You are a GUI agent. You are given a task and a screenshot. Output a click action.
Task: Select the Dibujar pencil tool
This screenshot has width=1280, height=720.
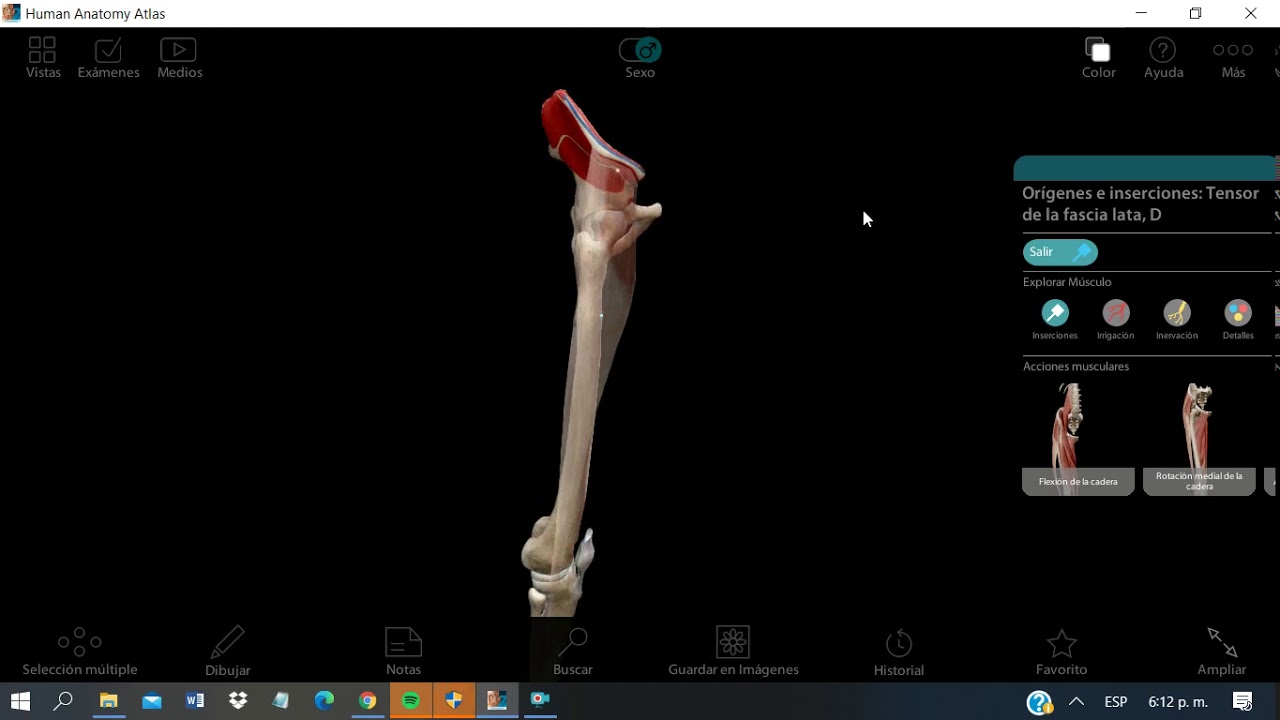(x=227, y=652)
